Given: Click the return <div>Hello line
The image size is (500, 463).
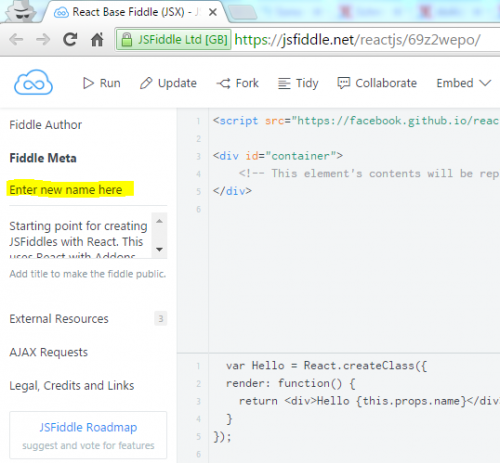Looking at the screenshot, I should pyautogui.click(x=369, y=401).
